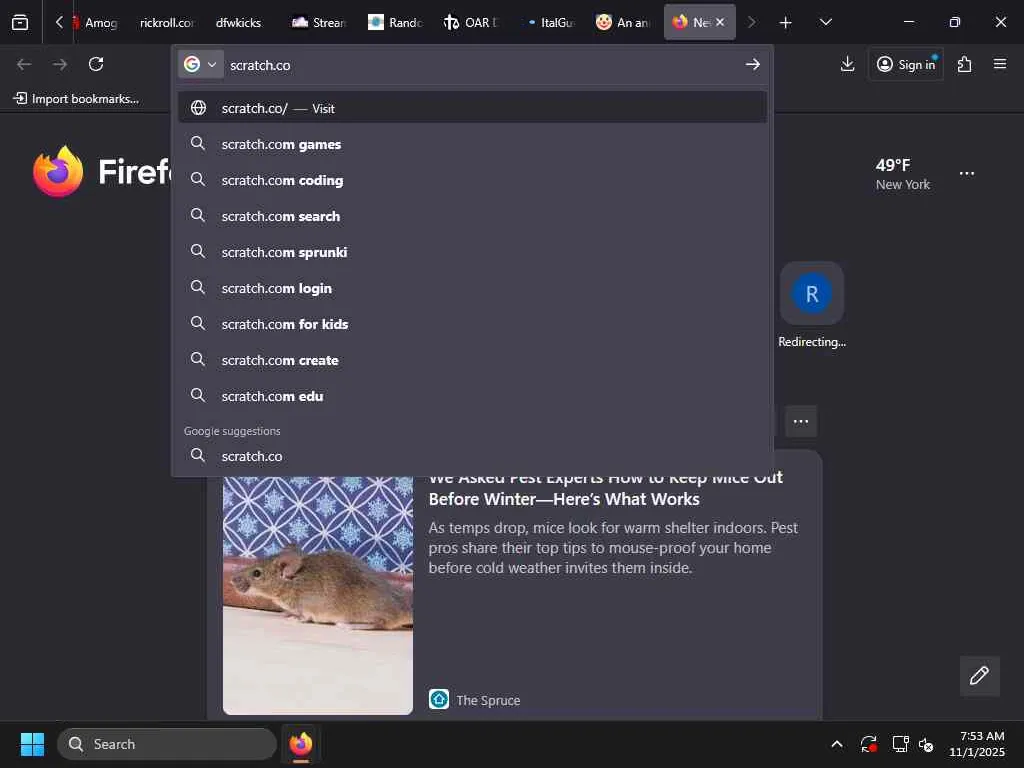The height and width of the screenshot is (768, 1024).
Task: Select the scratch.co Google suggestion at bottom
Action: click(472, 456)
